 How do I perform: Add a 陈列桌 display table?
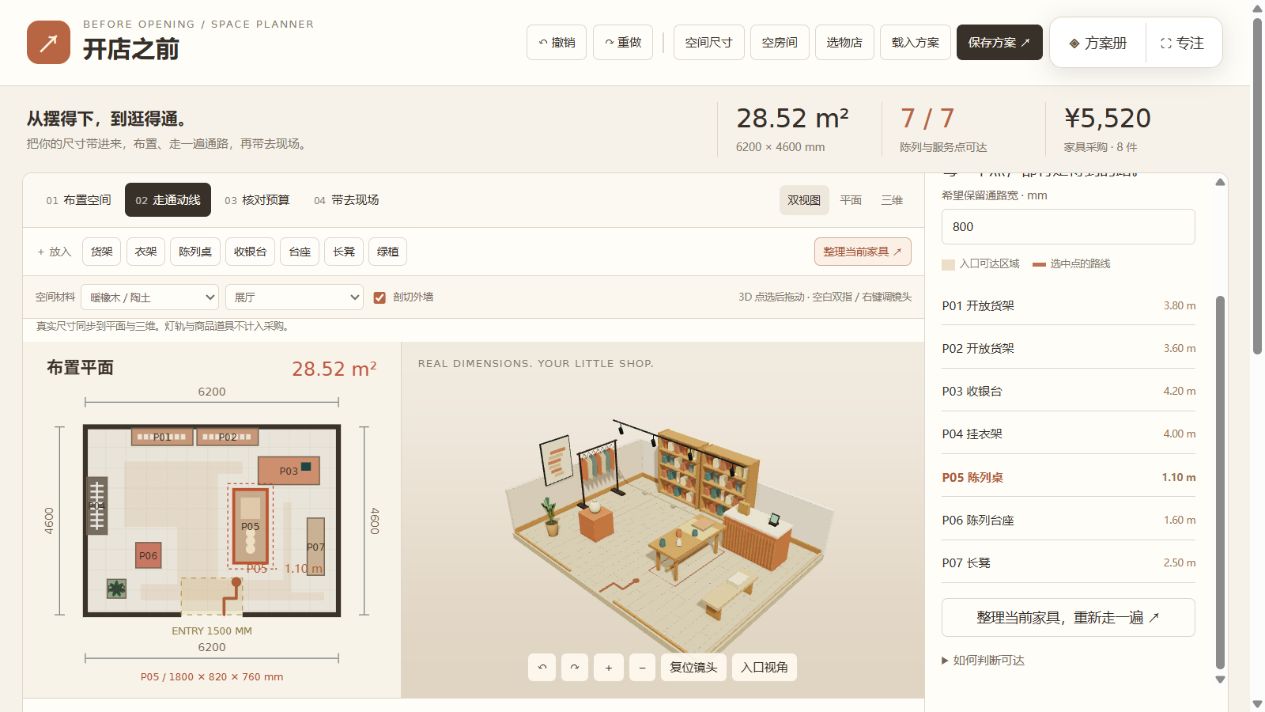(x=195, y=252)
